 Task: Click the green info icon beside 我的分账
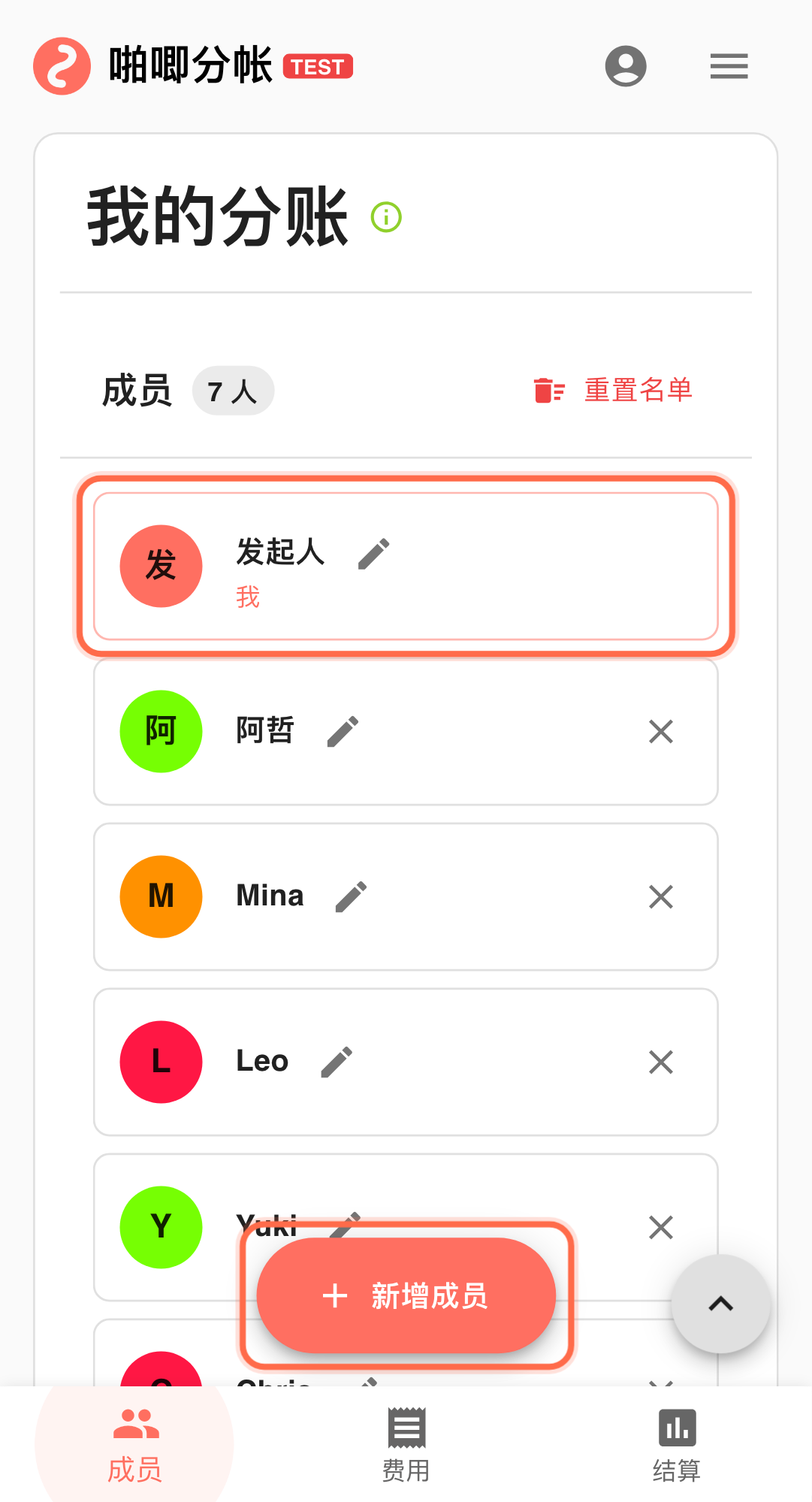click(387, 218)
